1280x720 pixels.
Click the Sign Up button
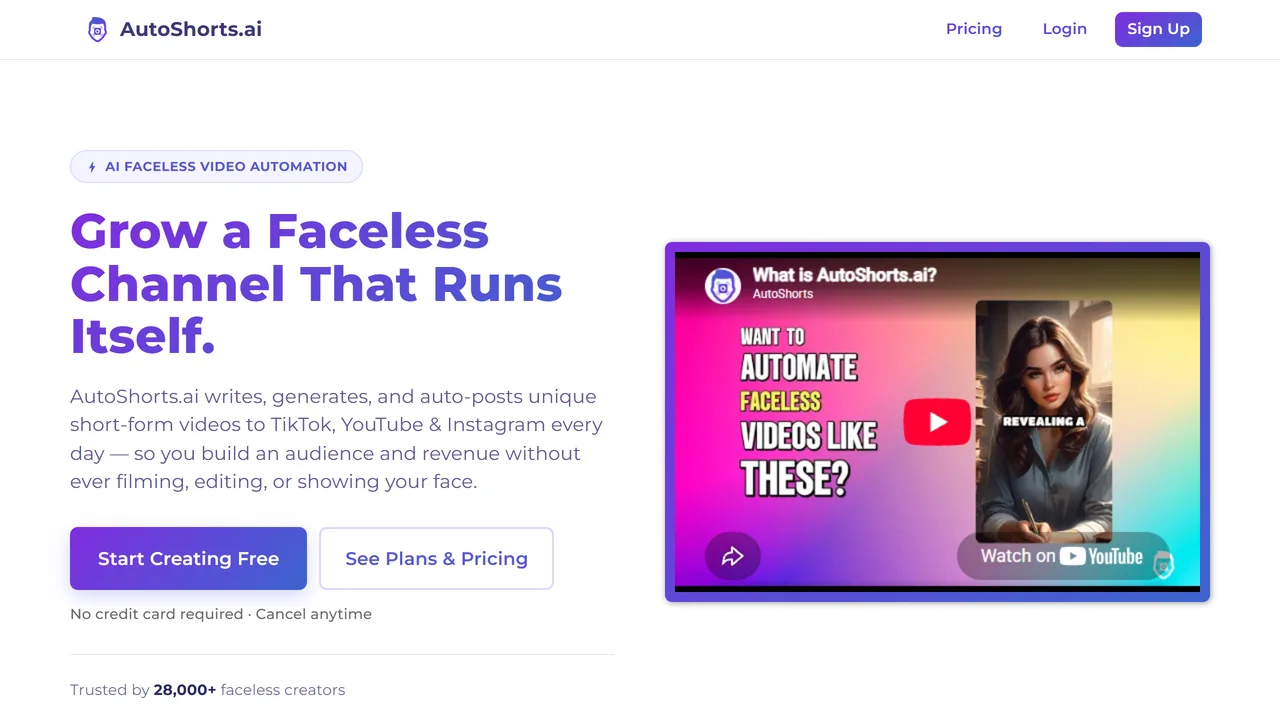click(x=1158, y=29)
